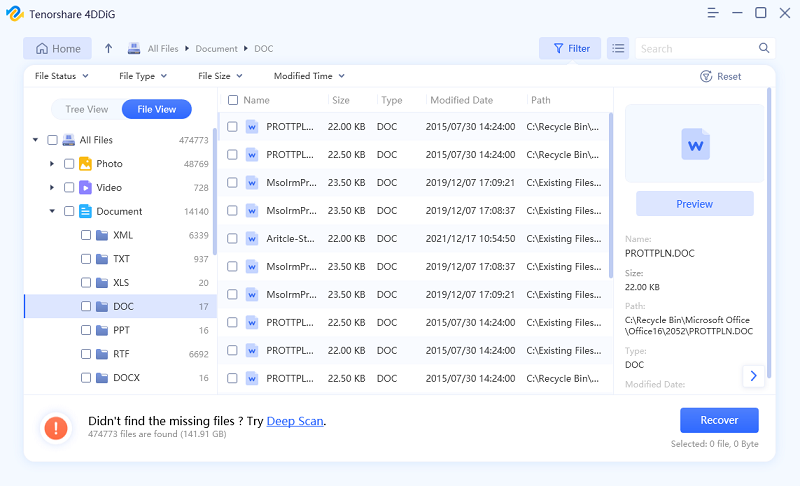Click the Reset text button
Viewport: 800px width, 486px height.
pos(729,76)
